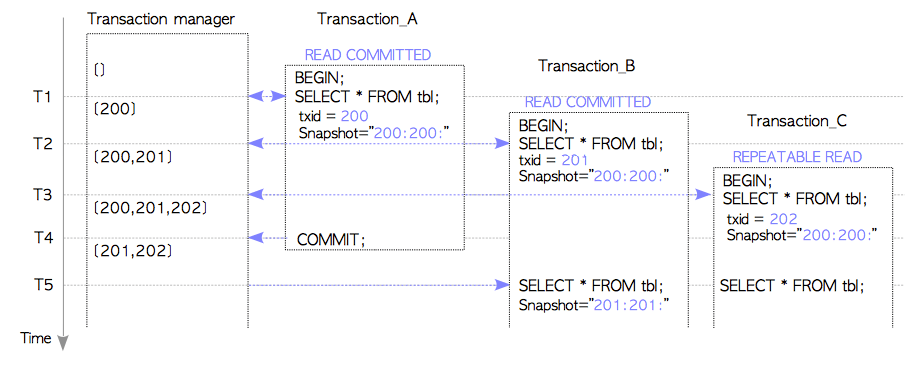Screen dimensions: 924x367
Task: Click arrowhead pointing into Transaction_C box
Action: [x=704, y=194]
